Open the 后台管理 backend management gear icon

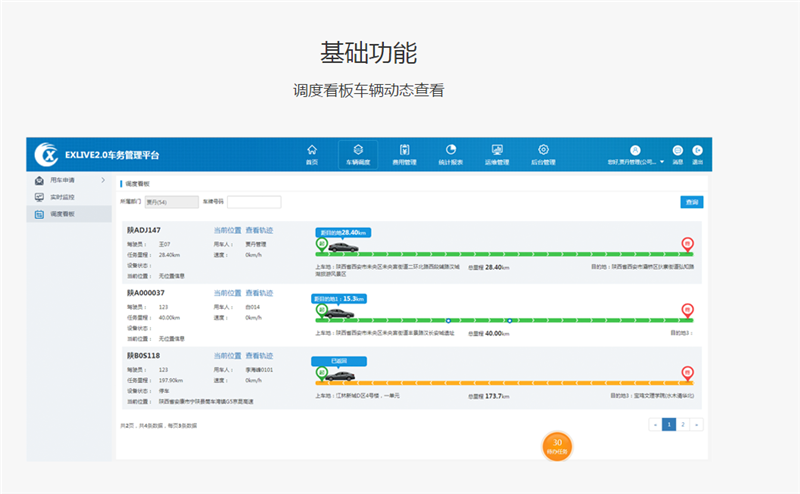pos(543,153)
